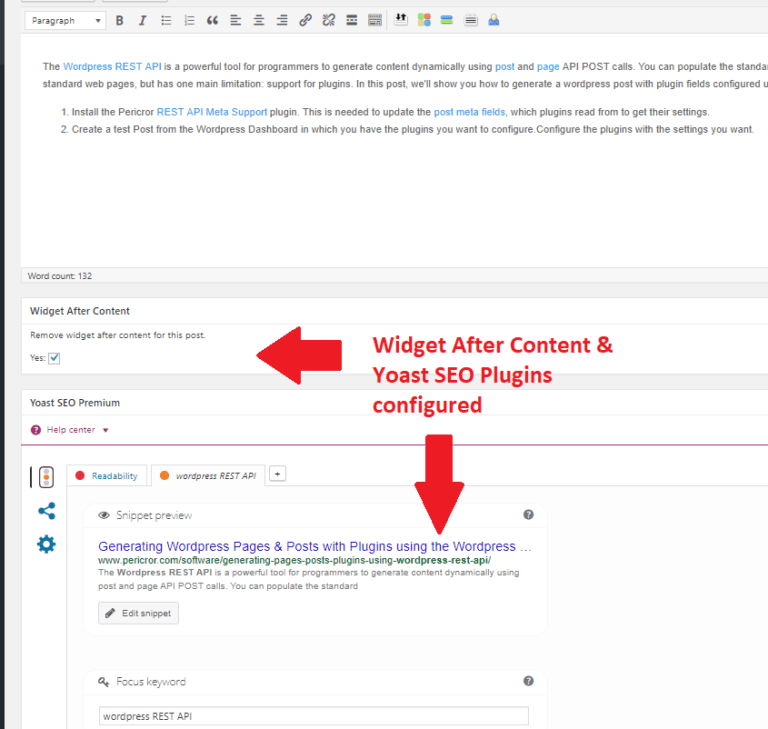Click list item 1 about installing plugin
The height and width of the screenshot is (729, 768).
[x=390, y=112]
